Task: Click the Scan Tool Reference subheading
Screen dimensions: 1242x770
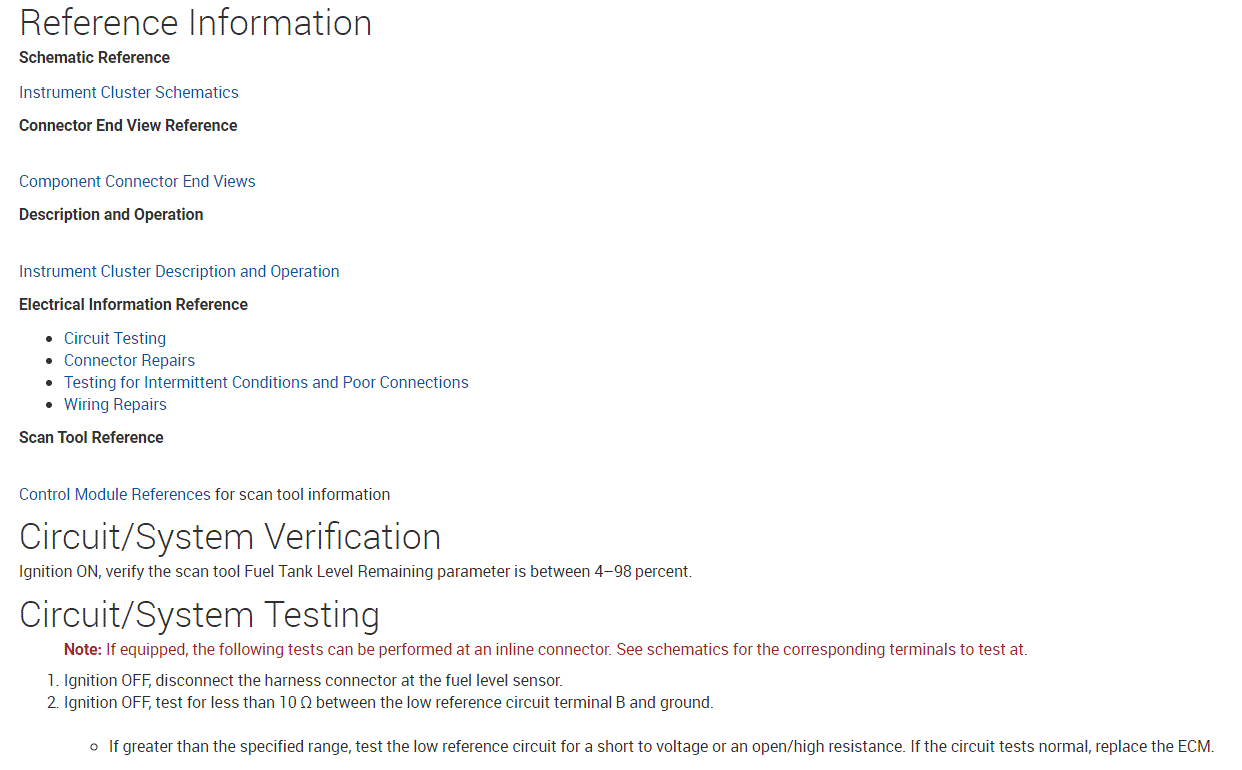Action: (91, 437)
